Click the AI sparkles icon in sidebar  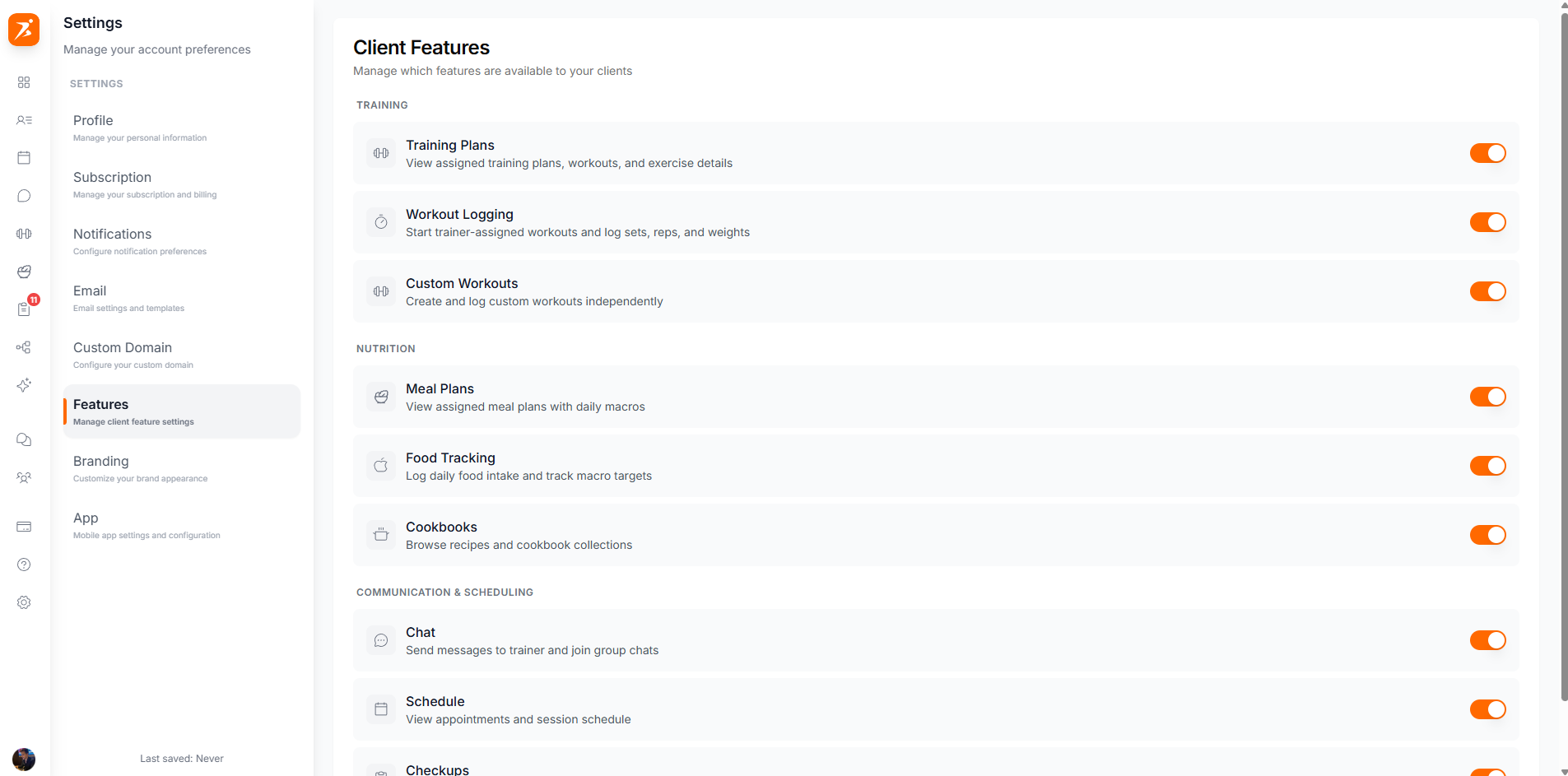pos(24,385)
